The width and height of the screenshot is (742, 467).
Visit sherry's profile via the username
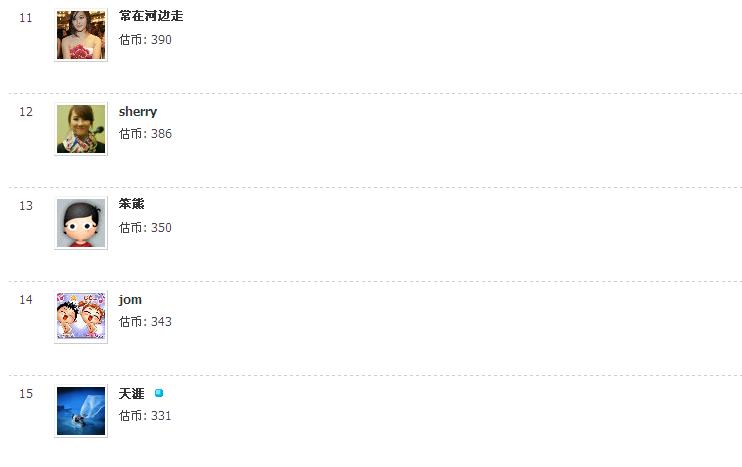pos(138,111)
